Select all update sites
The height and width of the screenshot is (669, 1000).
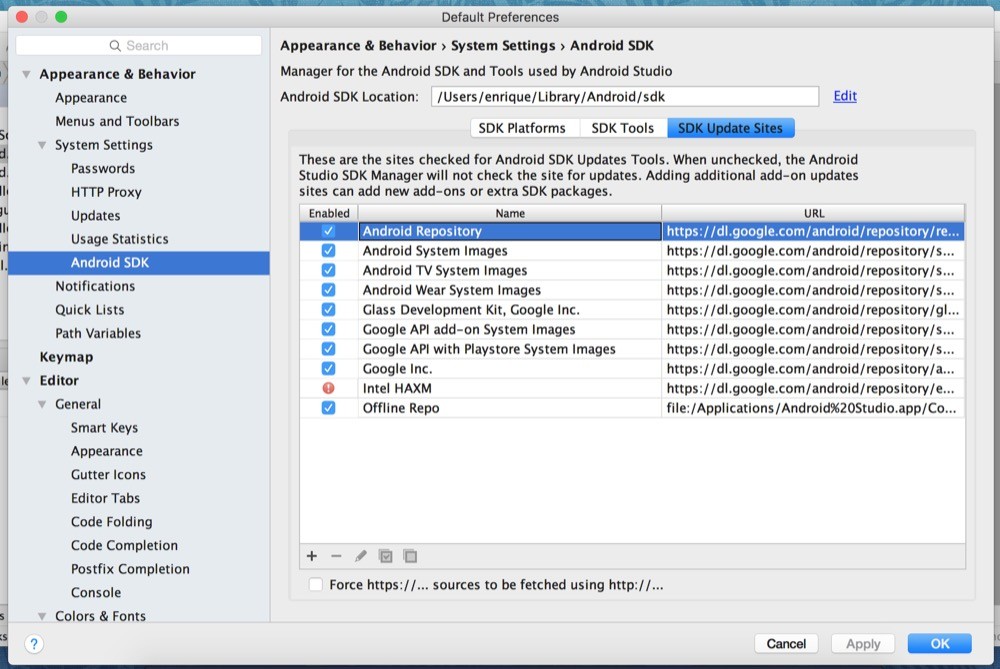pos(386,556)
